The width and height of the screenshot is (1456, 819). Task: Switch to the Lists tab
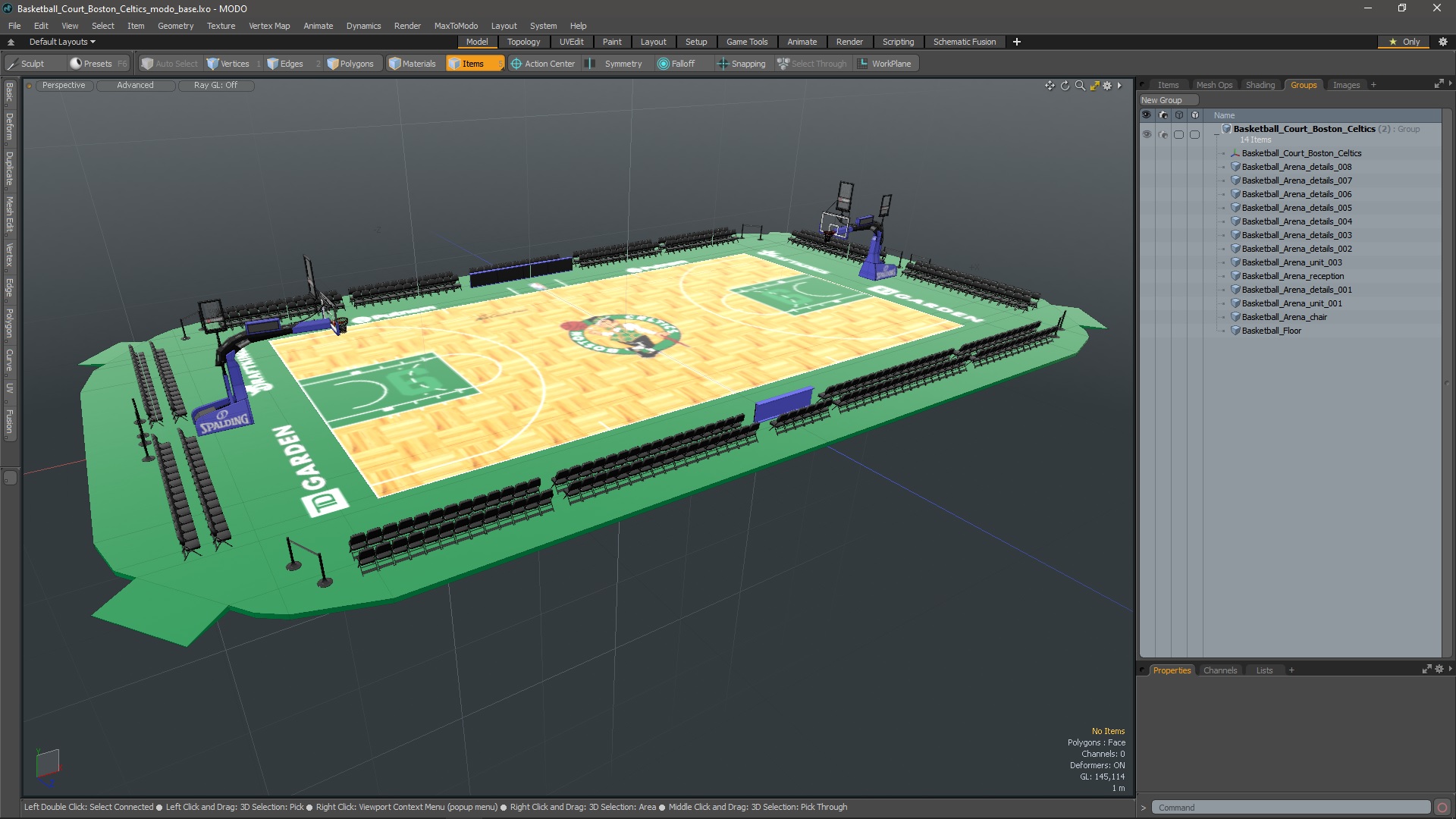(1264, 670)
